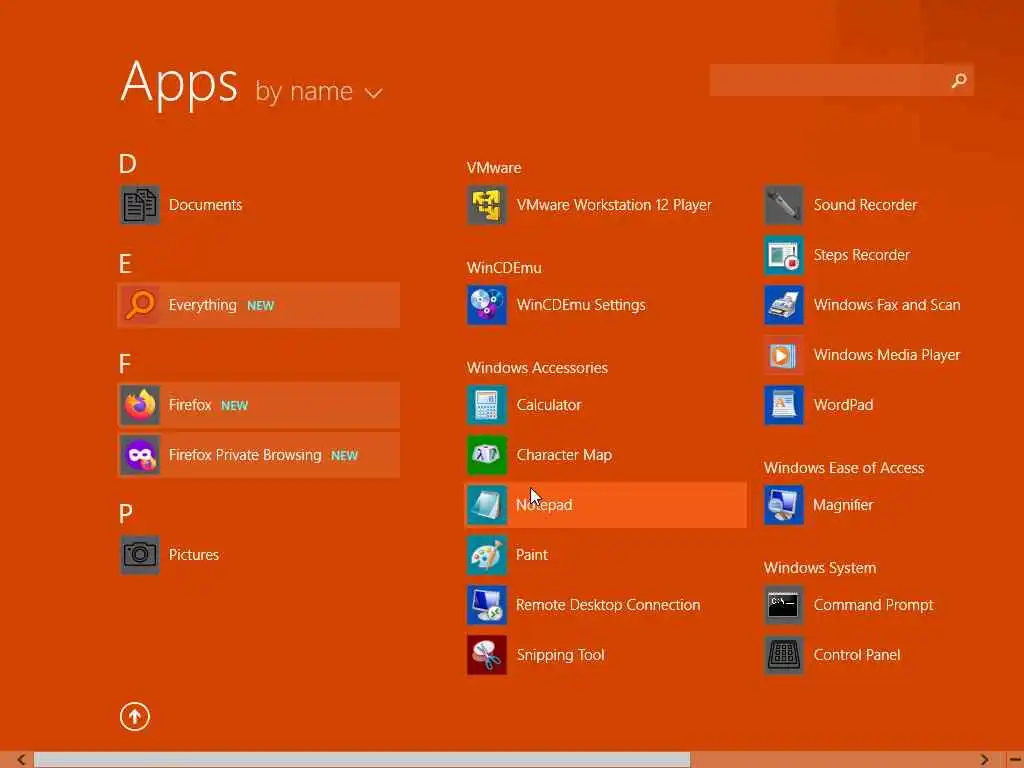The height and width of the screenshot is (768, 1024).
Task: Open Firefox Private Browsing mask icon
Action: pos(140,455)
